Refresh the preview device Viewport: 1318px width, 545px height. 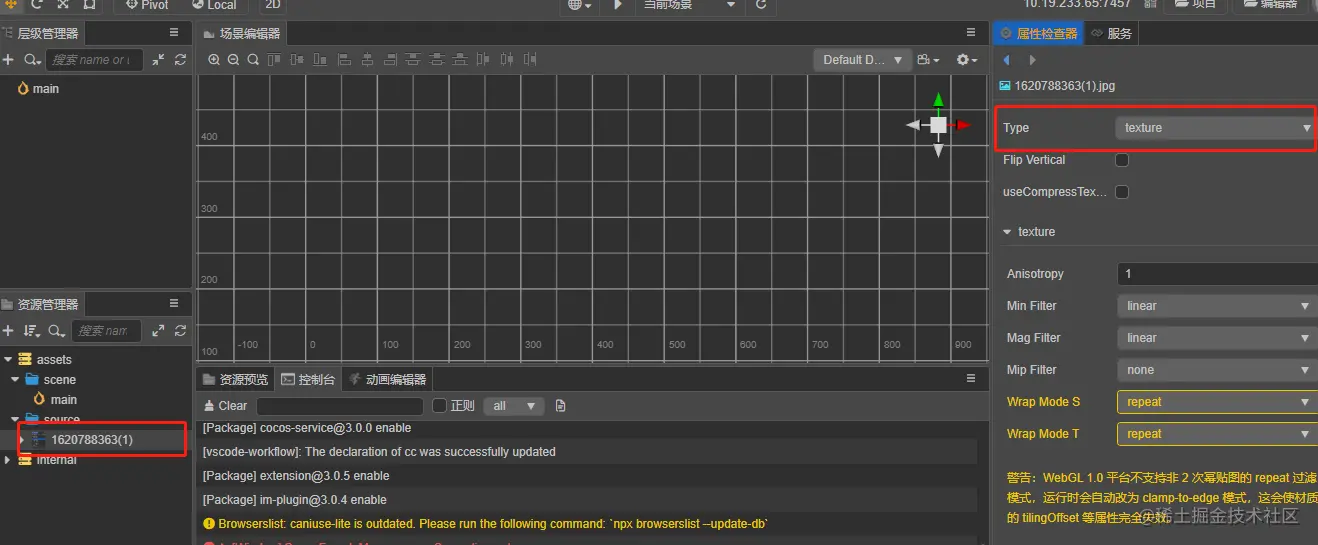coord(761,5)
